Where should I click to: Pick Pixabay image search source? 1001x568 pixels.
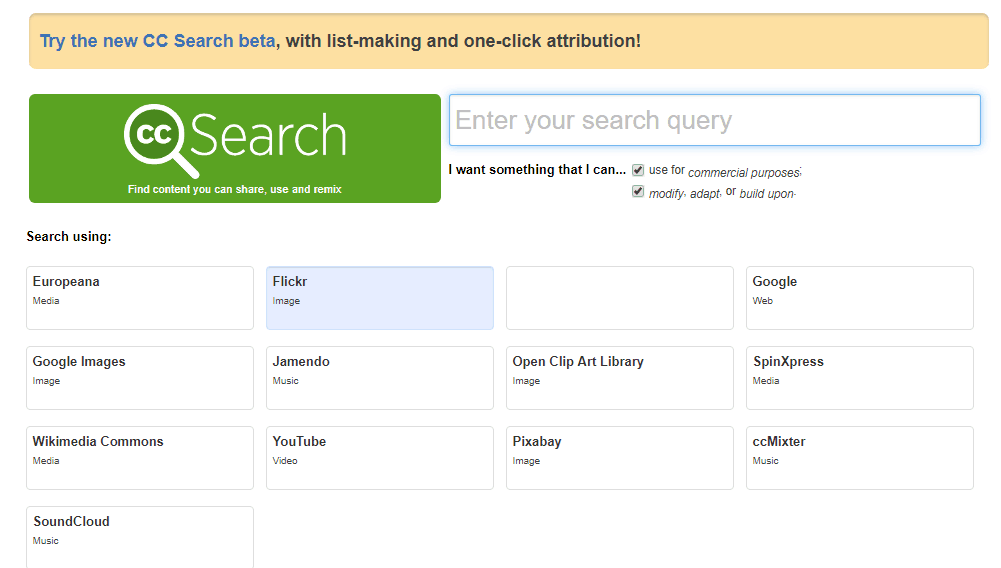coord(620,458)
